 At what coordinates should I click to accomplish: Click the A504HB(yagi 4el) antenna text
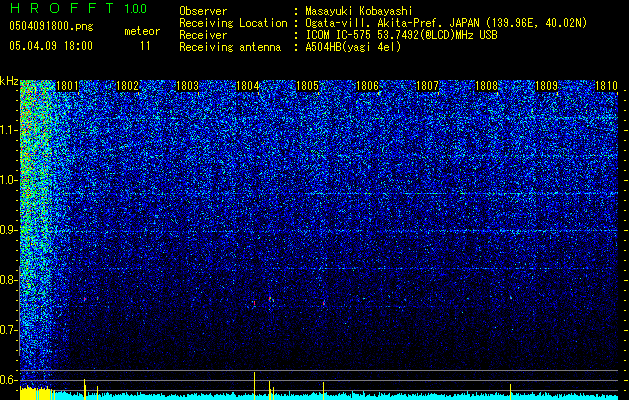pos(353,47)
